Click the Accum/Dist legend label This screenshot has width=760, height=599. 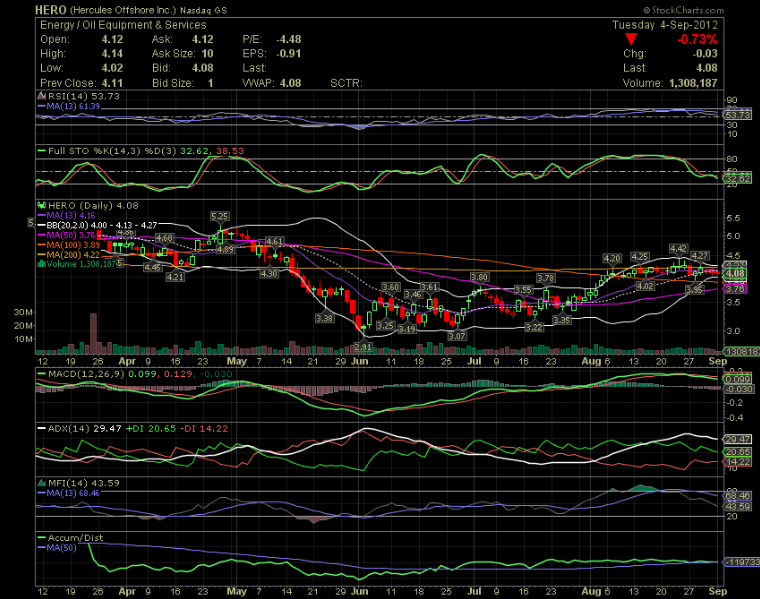point(75,537)
